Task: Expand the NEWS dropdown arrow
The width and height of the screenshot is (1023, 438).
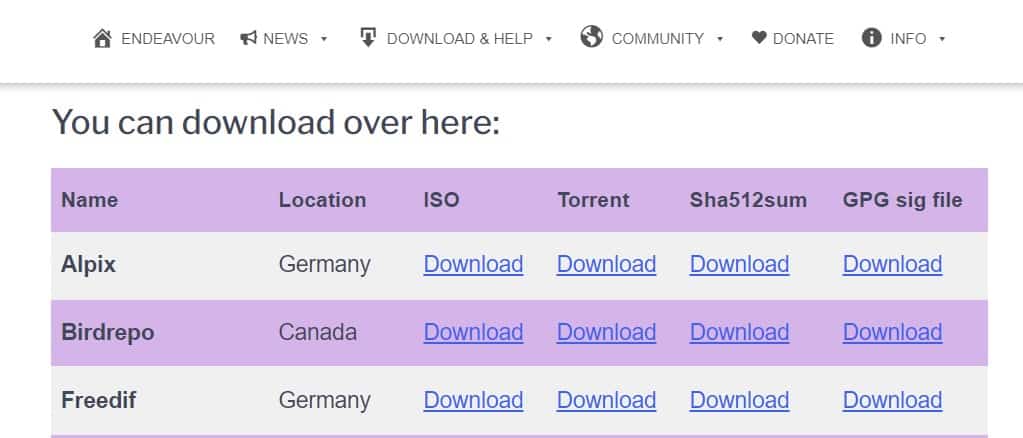Action: click(324, 39)
